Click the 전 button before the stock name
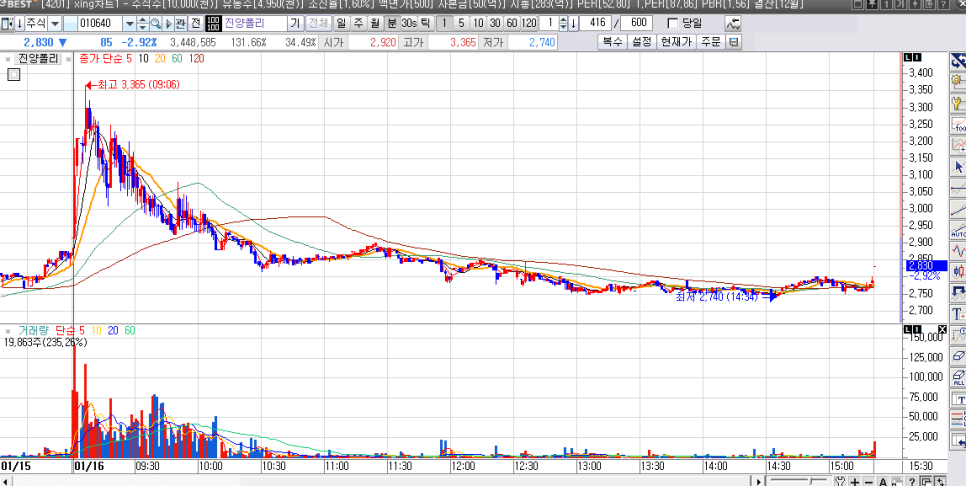The height and width of the screenshot is (486, 966). click(x=196, y=24)
